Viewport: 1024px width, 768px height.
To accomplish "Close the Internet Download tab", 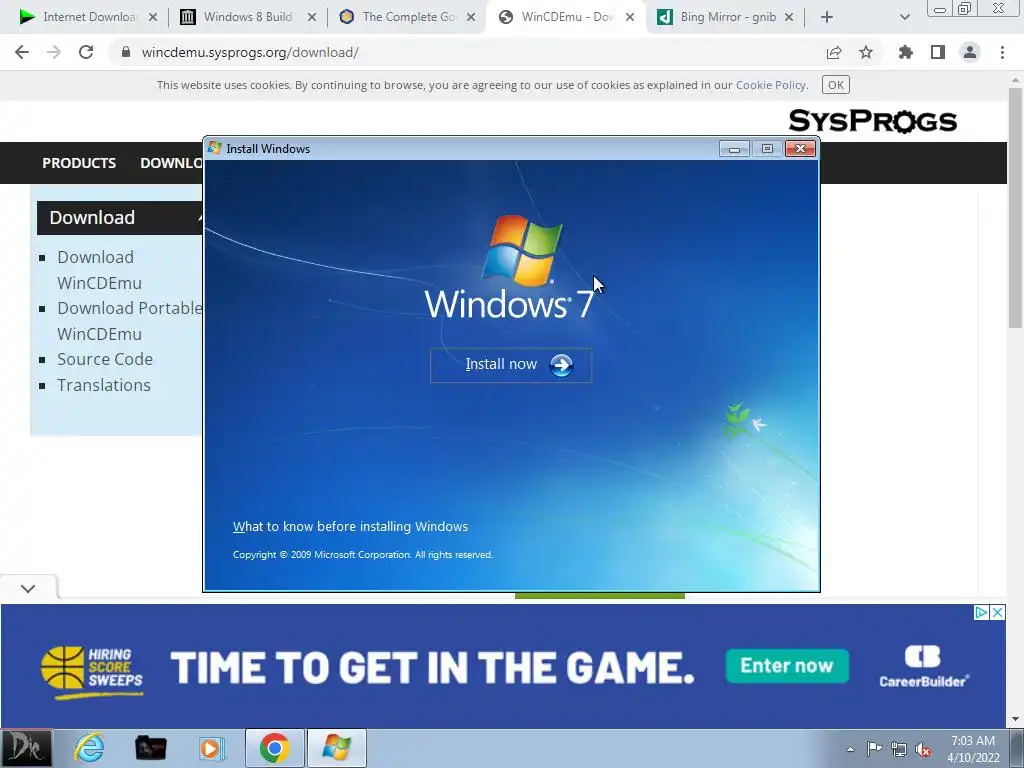I will tap(153, 17).
